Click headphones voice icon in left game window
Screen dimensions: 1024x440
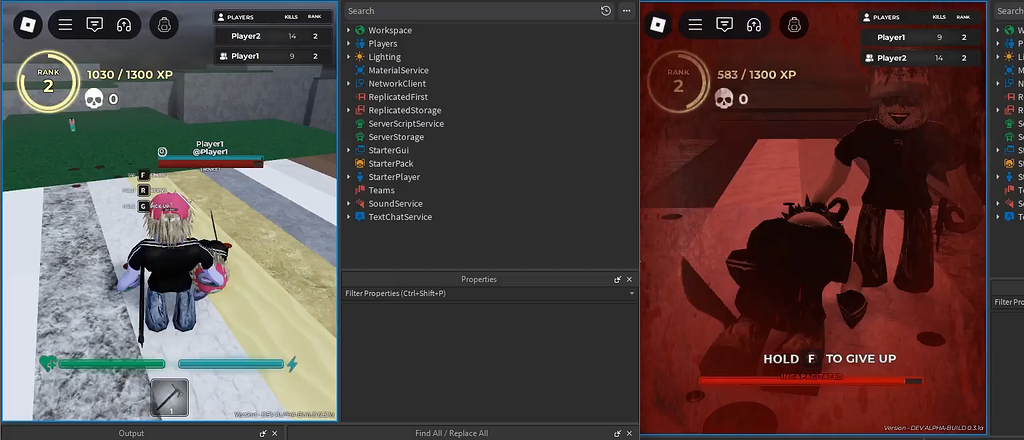coord(124,25)
